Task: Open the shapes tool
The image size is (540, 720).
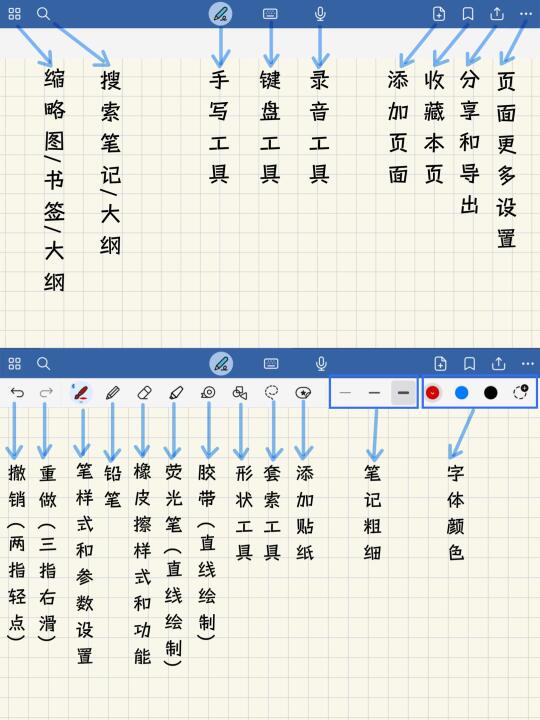Action: [240, 393]
